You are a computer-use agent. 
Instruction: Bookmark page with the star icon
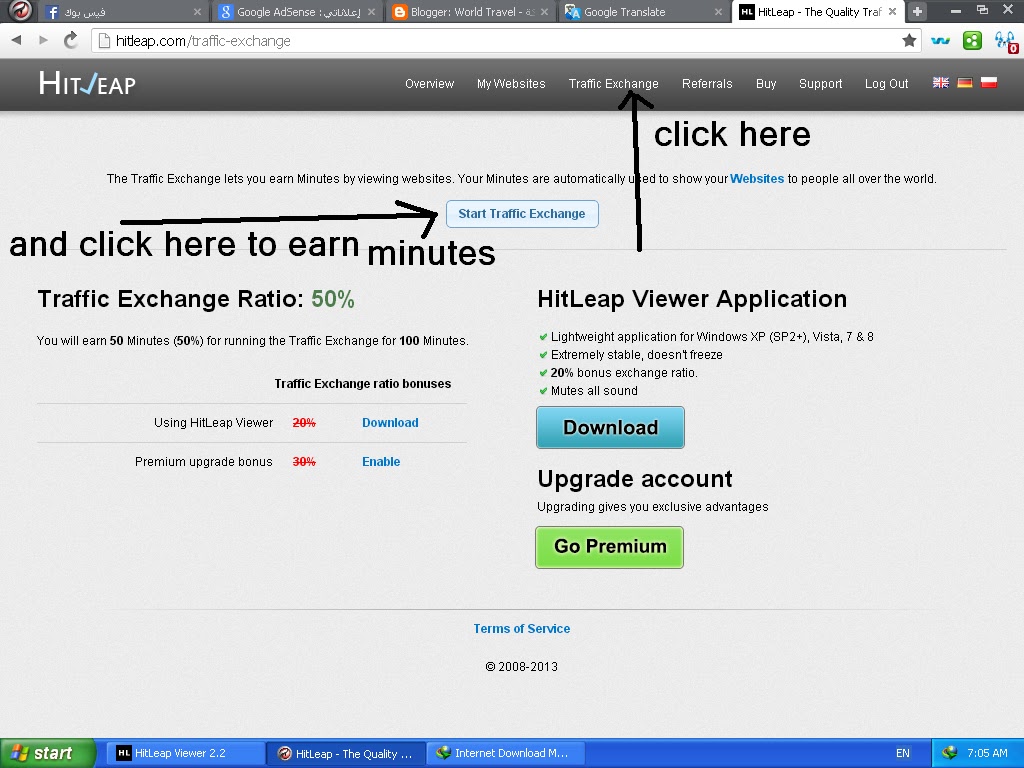tap(908, 40)
